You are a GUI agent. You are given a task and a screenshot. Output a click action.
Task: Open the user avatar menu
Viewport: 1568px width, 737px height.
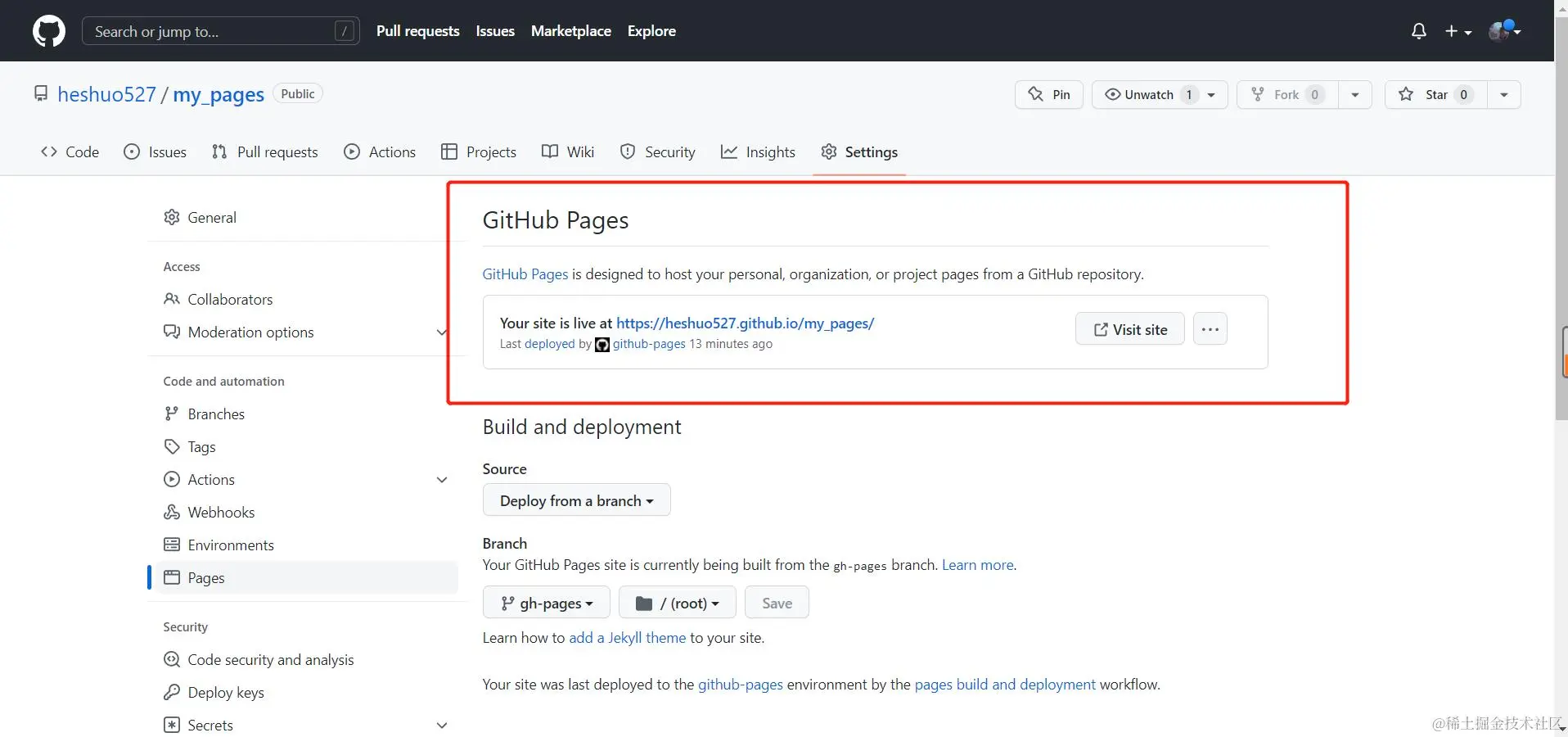(1504, 31)
